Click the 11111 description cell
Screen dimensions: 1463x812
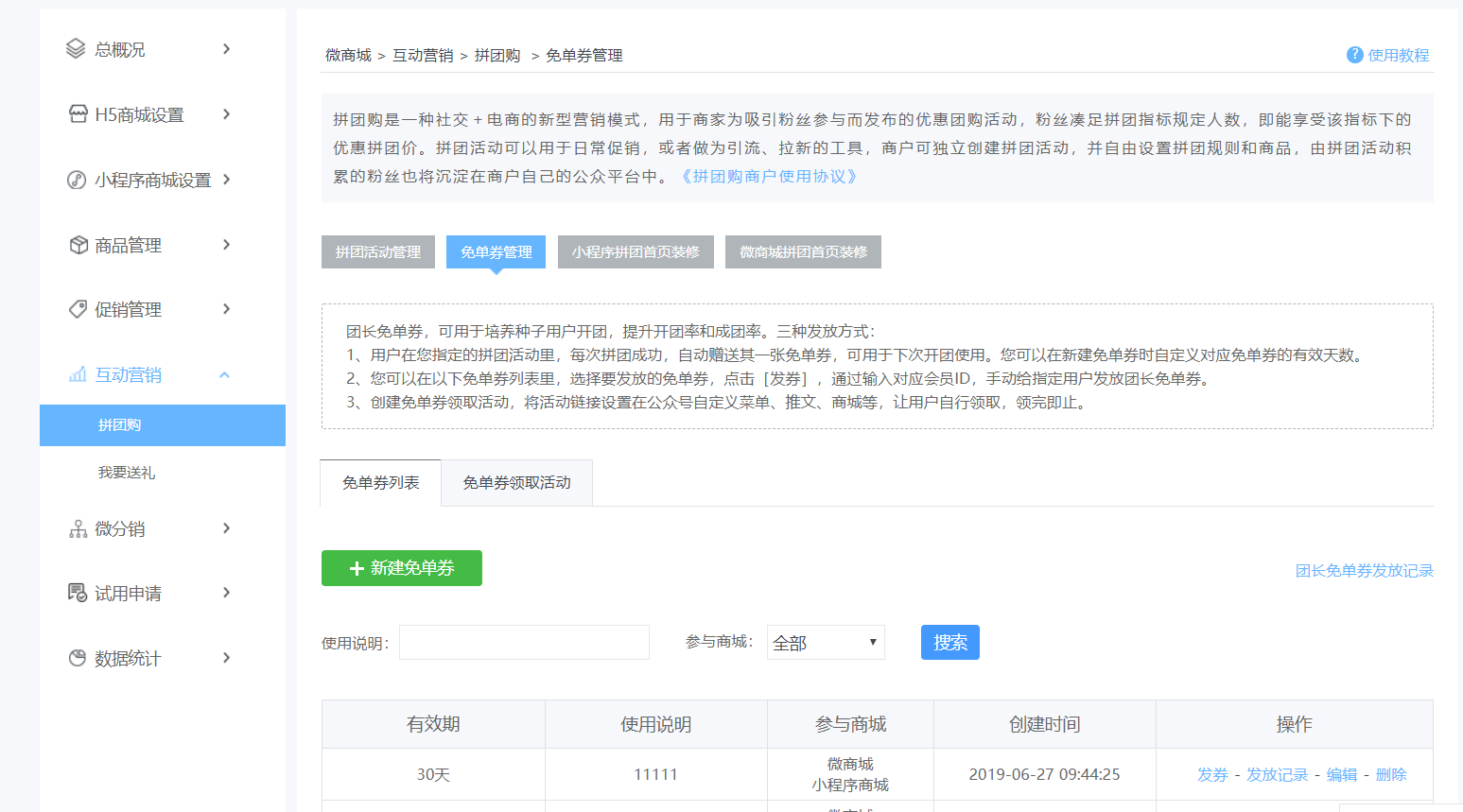pos(656,774)
